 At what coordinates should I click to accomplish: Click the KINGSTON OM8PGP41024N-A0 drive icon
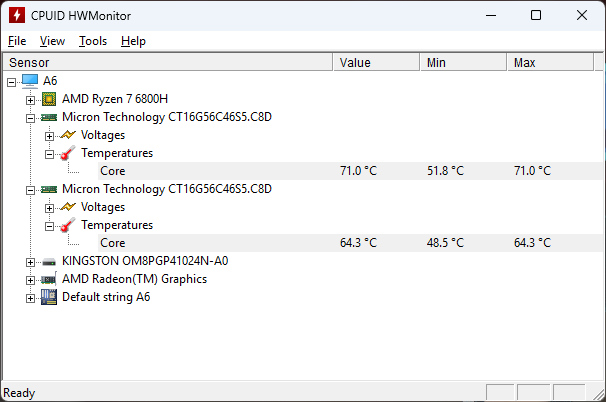(48, 261)
